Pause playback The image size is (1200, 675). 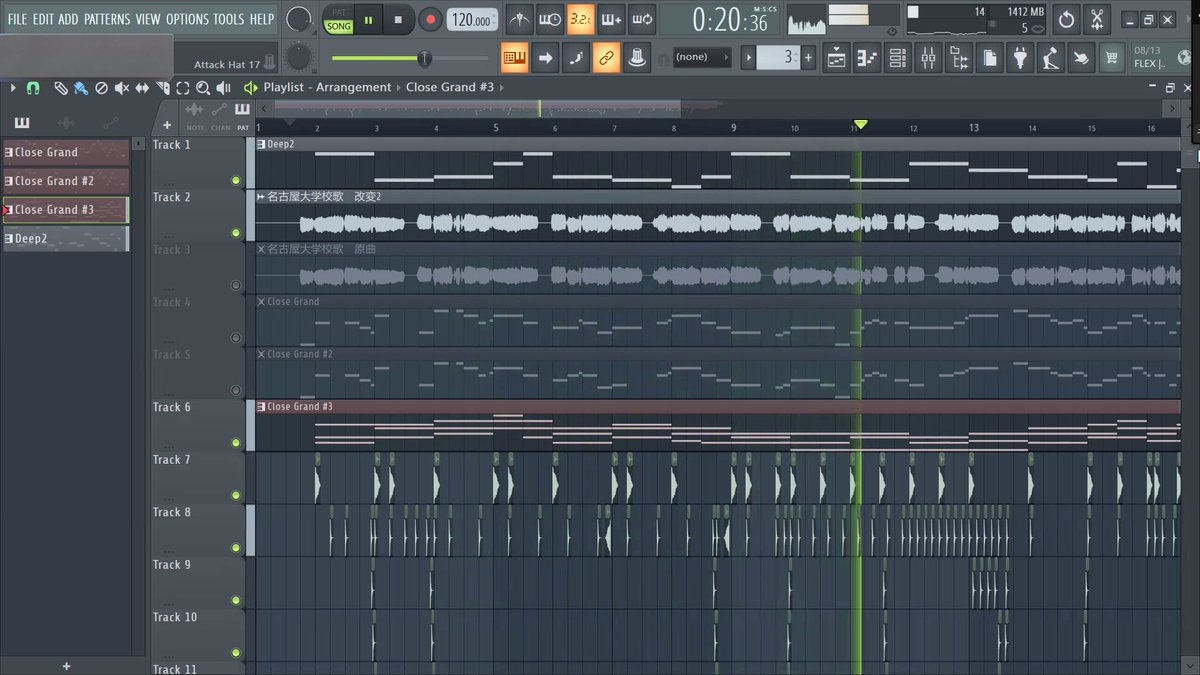point(368,19)
